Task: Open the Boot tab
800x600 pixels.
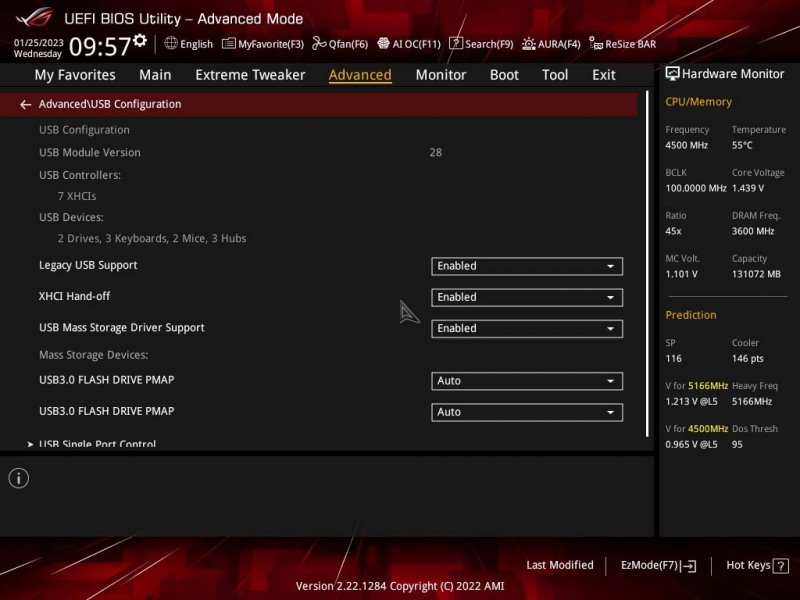Action: 504,75
